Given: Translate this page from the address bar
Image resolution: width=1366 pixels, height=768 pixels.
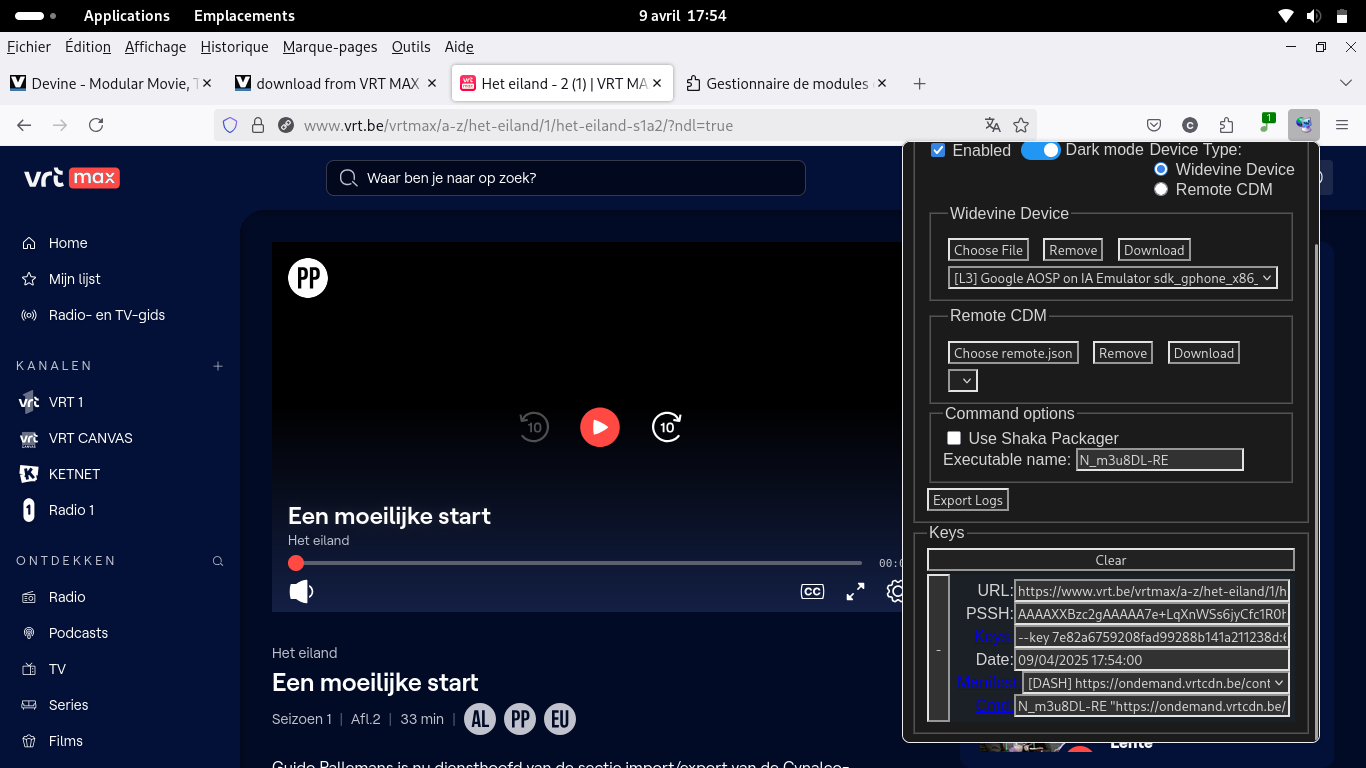Looking at the screenshot, I should (992, 125).
